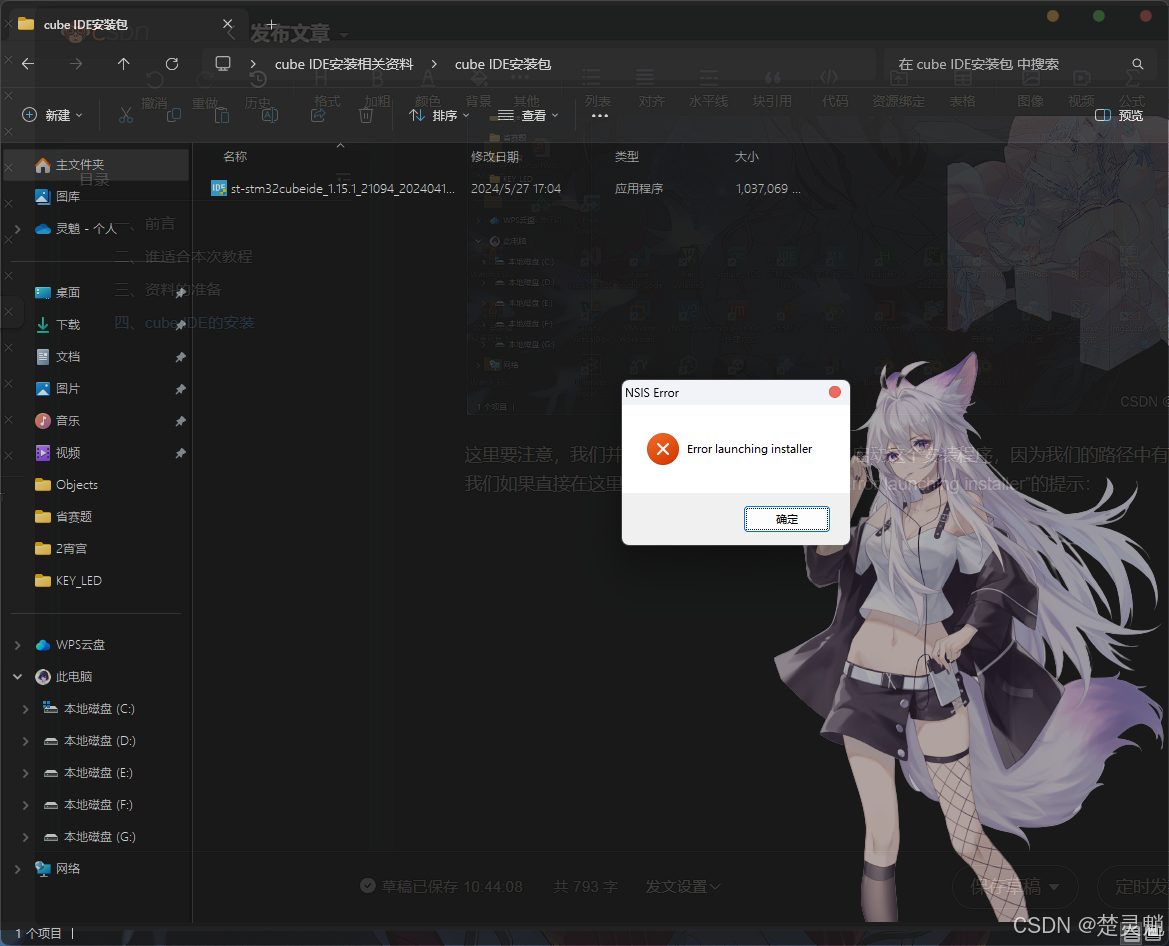This screenshot has height=946, width=1169.
Task: Click the Share icon in toolbar
Action: point(318,115)
